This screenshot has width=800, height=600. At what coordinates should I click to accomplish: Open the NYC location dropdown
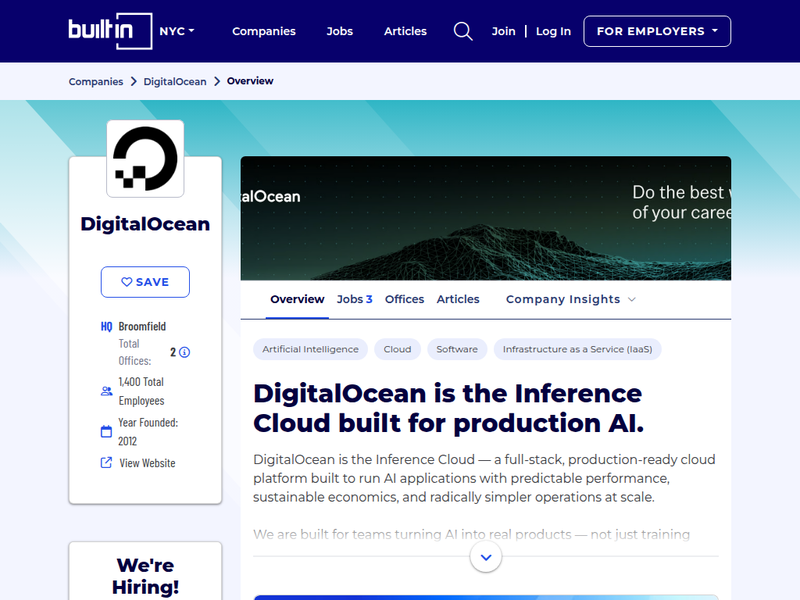177,31
